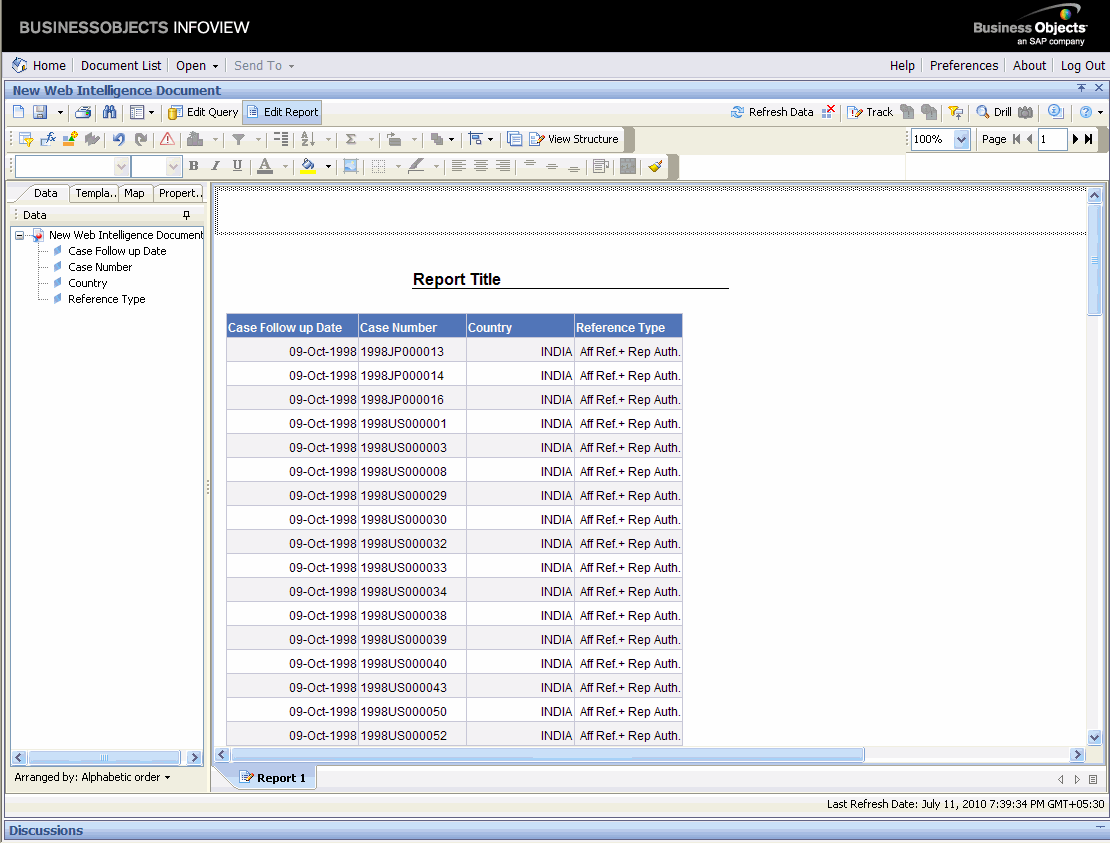Click the add report filter icon
This screenshot has width=1110, height=844.
(26, 139)
